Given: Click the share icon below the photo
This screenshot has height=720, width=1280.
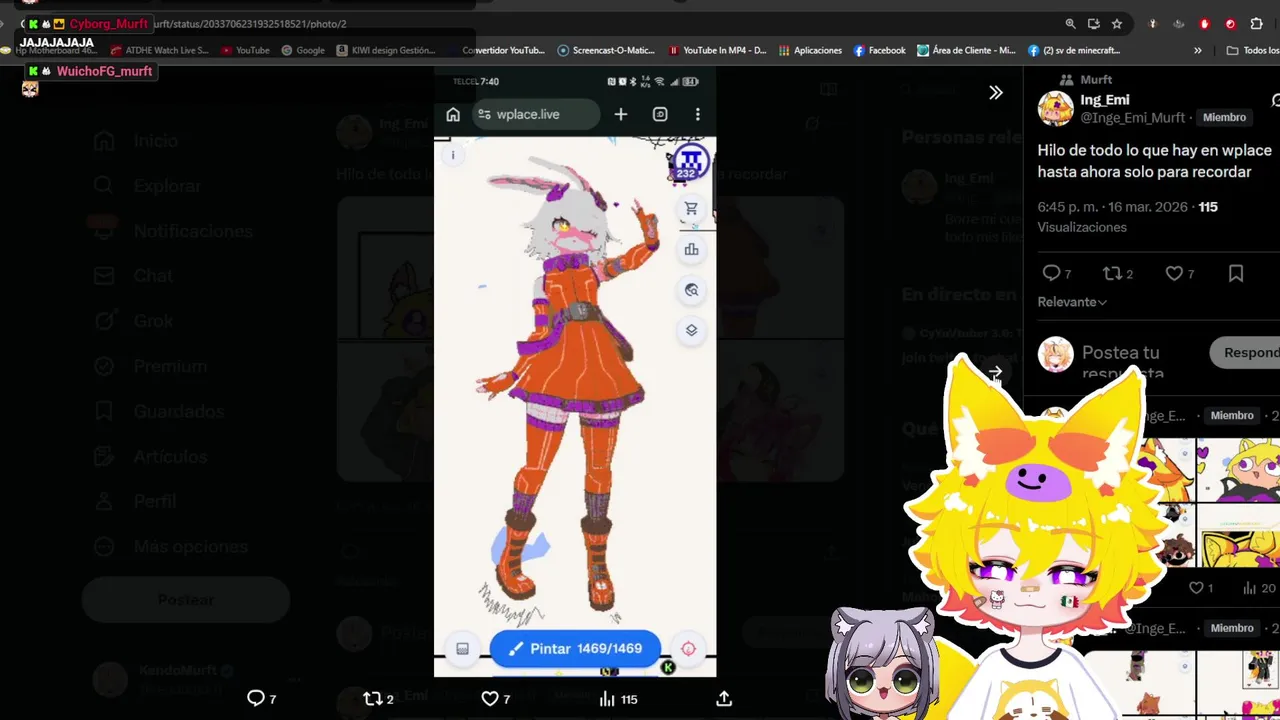Looking at the screenshot, I should click(724, 699).
